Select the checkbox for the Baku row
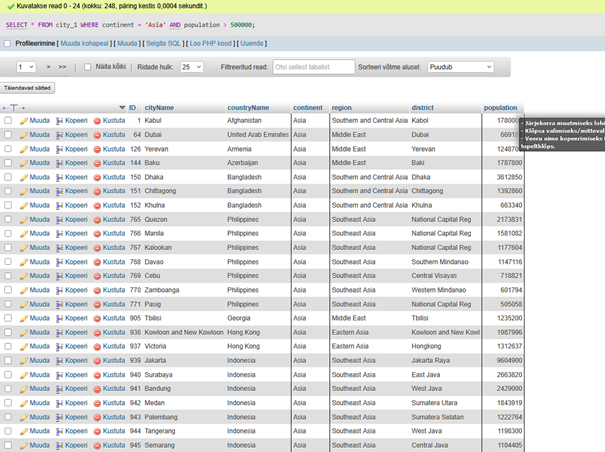 pyautogui.click(x=8, y=162)
